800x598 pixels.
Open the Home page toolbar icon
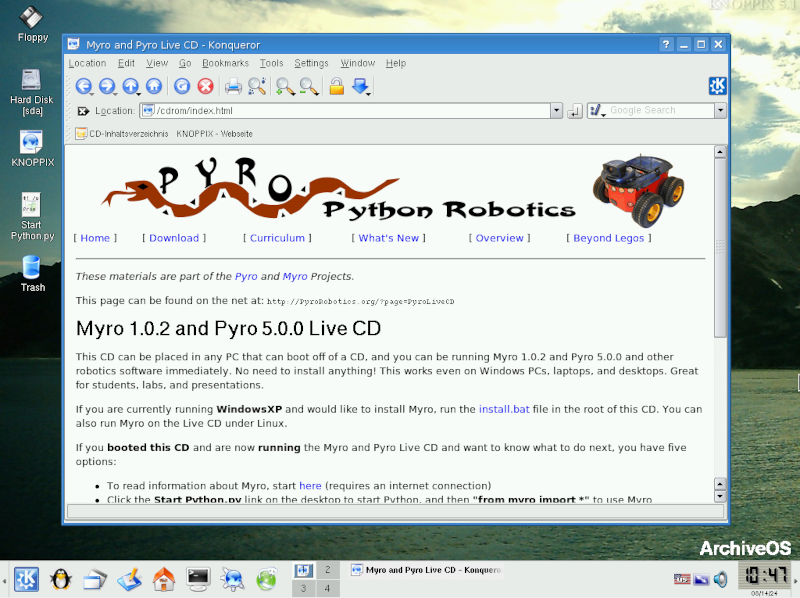(154, 86)
